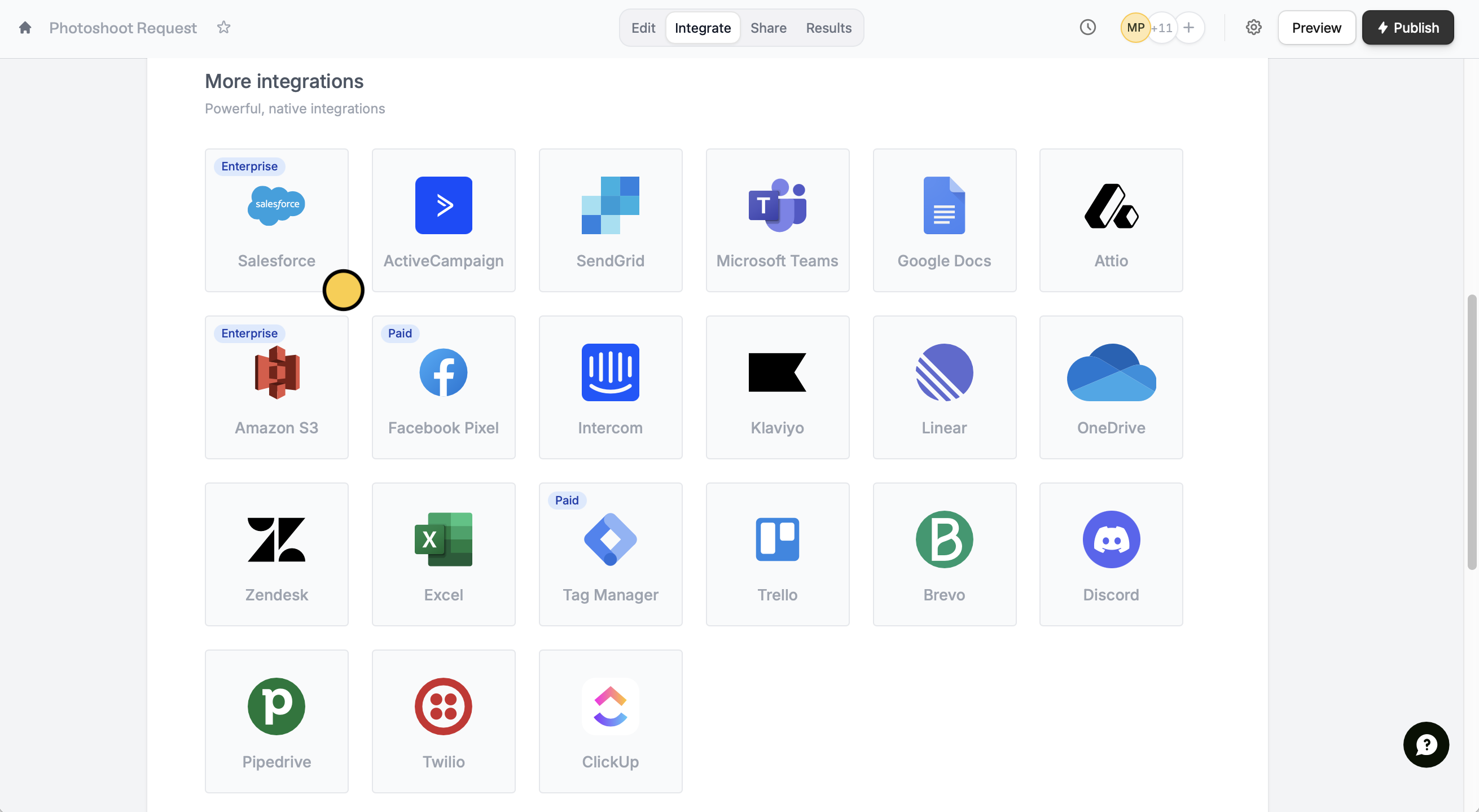Add a collaborator with plus button
Image resolution: width=1479 pixels, height=812 pixels.
[1188, 28]
